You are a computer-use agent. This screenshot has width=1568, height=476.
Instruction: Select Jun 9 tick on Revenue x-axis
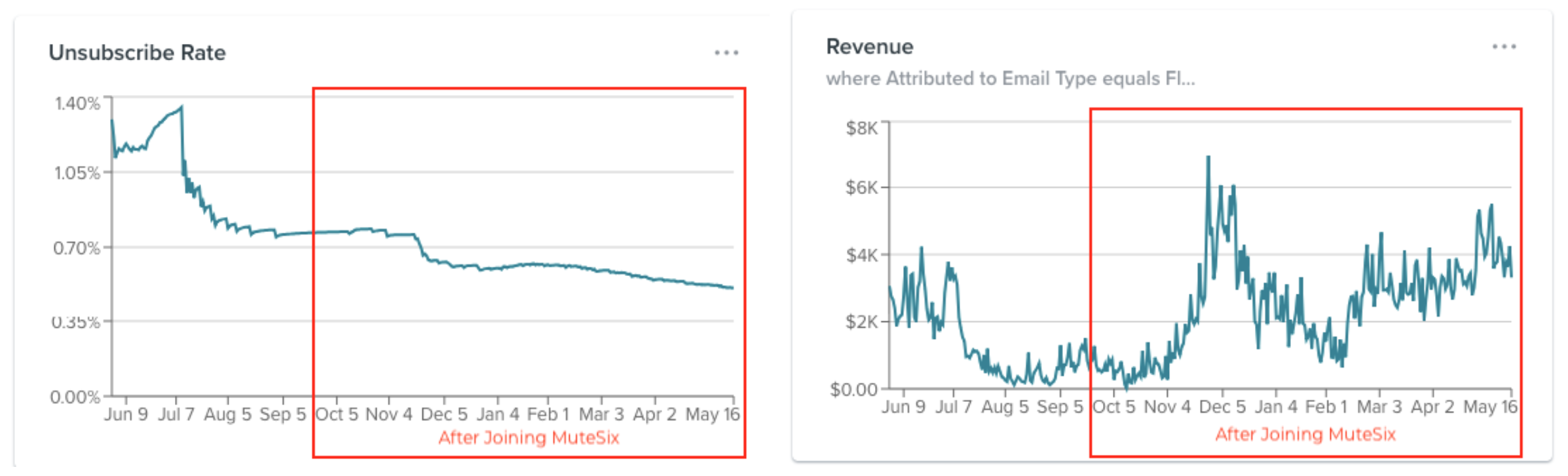click(x=903, y=407)
